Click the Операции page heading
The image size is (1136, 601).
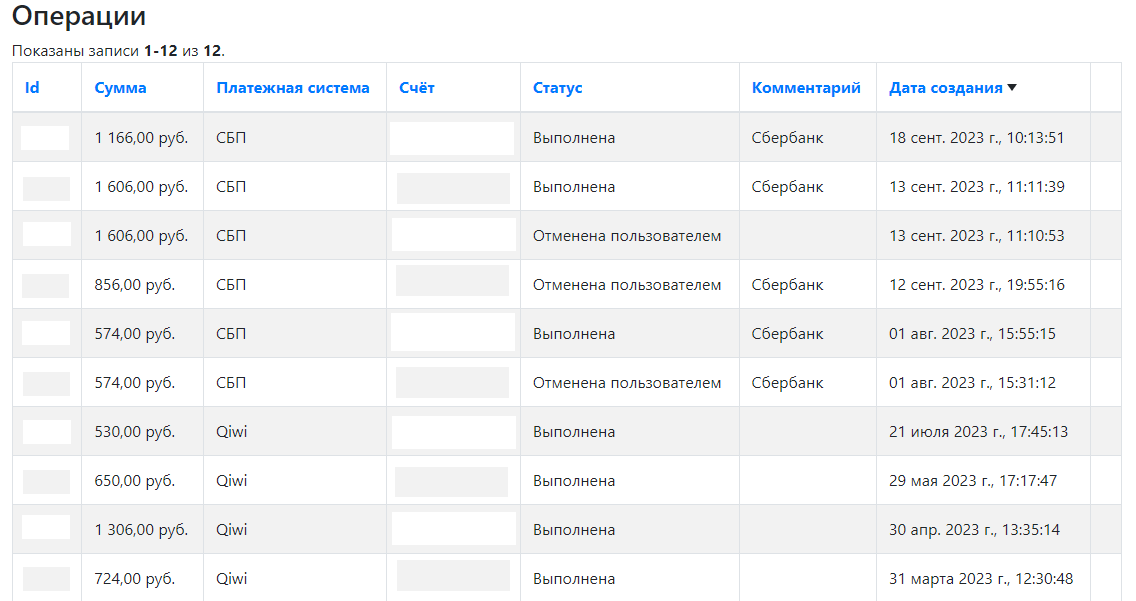(79, 16)
